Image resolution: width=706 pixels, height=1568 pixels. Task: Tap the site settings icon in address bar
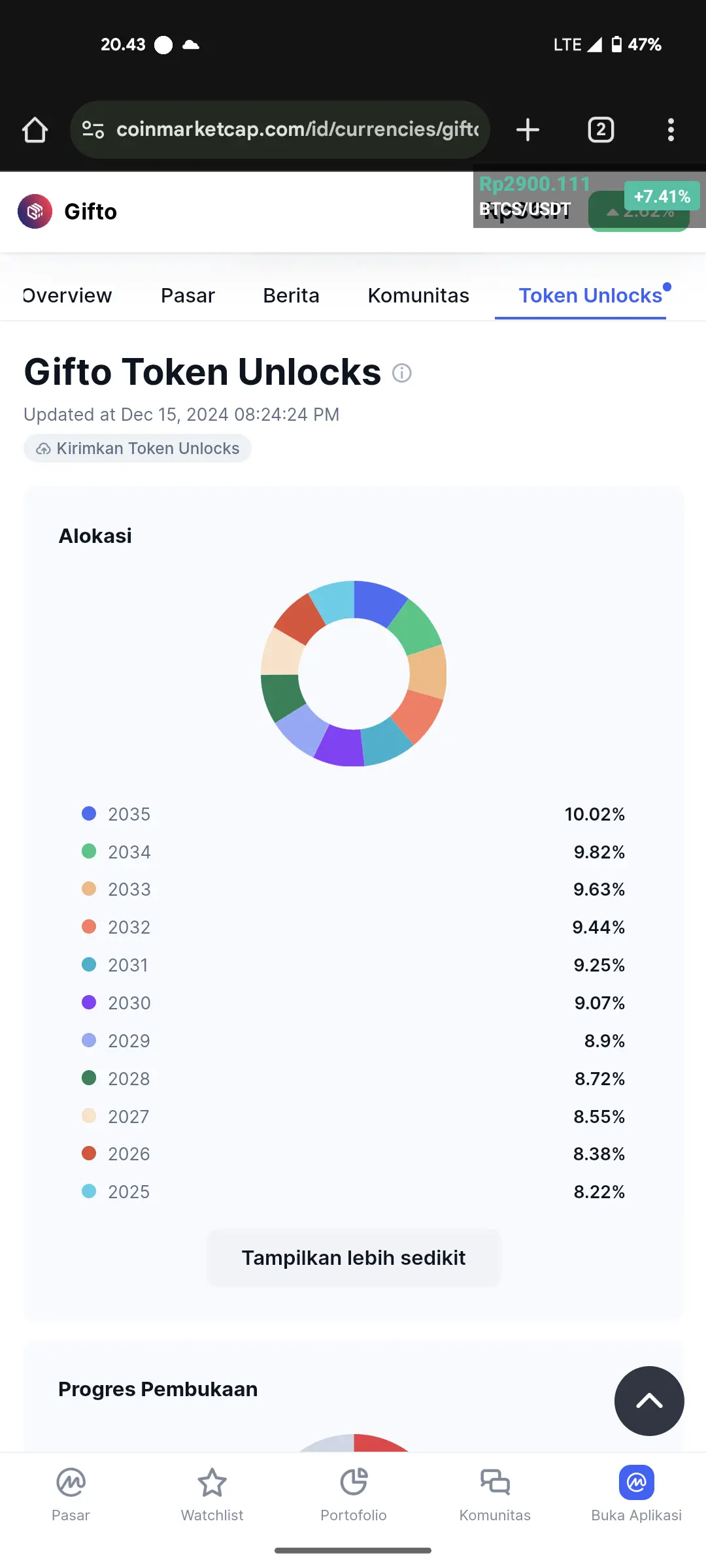pos(93,129)
